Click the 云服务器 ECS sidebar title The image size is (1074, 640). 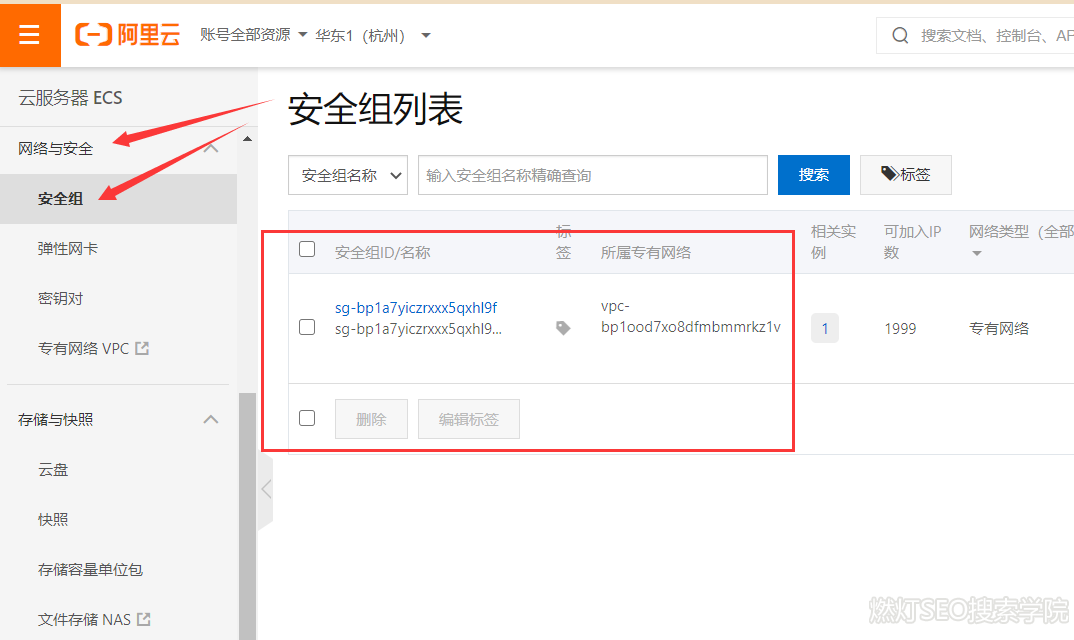click(x=71, y=98)
